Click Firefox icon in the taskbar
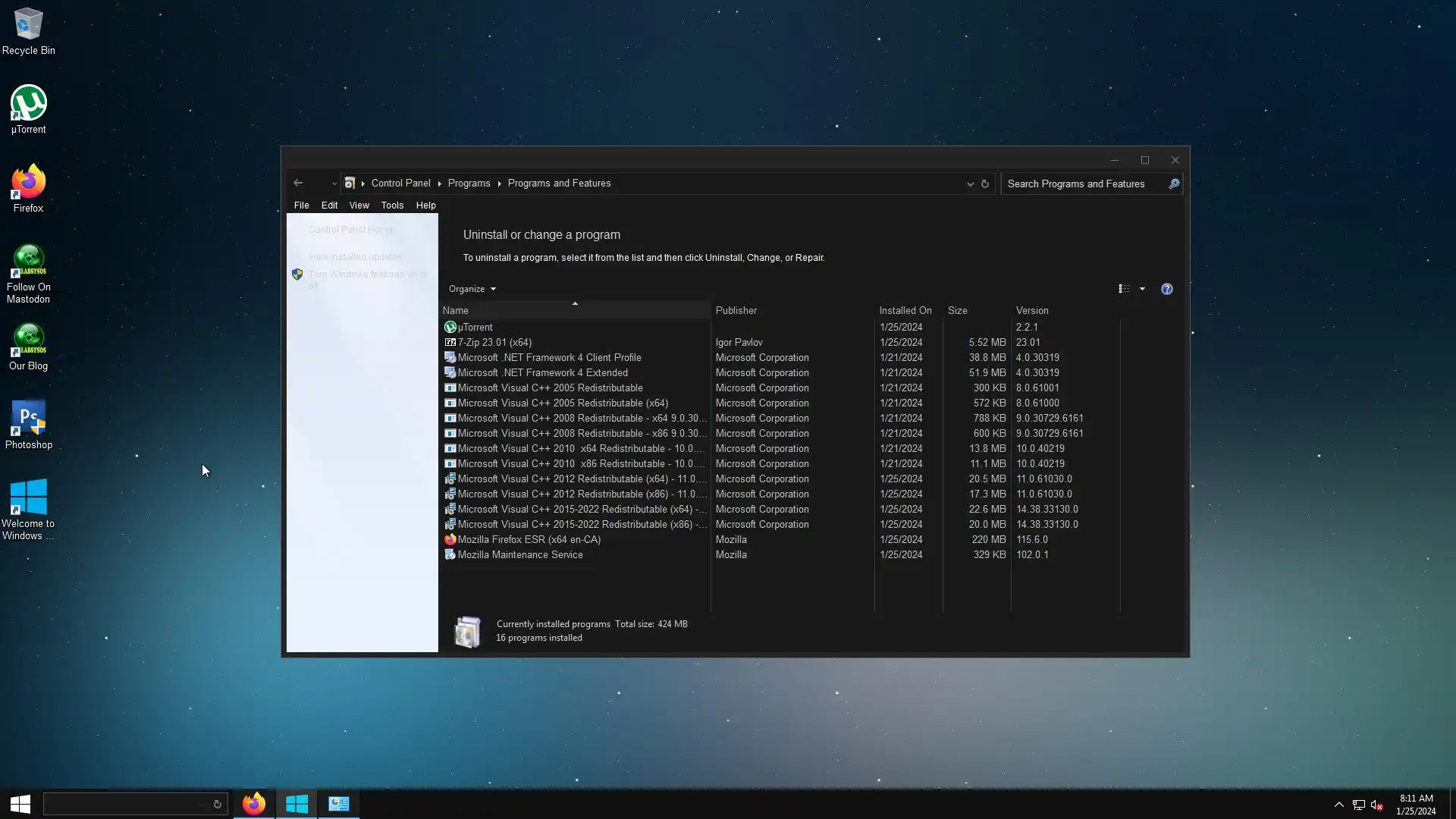The height and width of the screenshot is (819, 1456). click(254, 804)
